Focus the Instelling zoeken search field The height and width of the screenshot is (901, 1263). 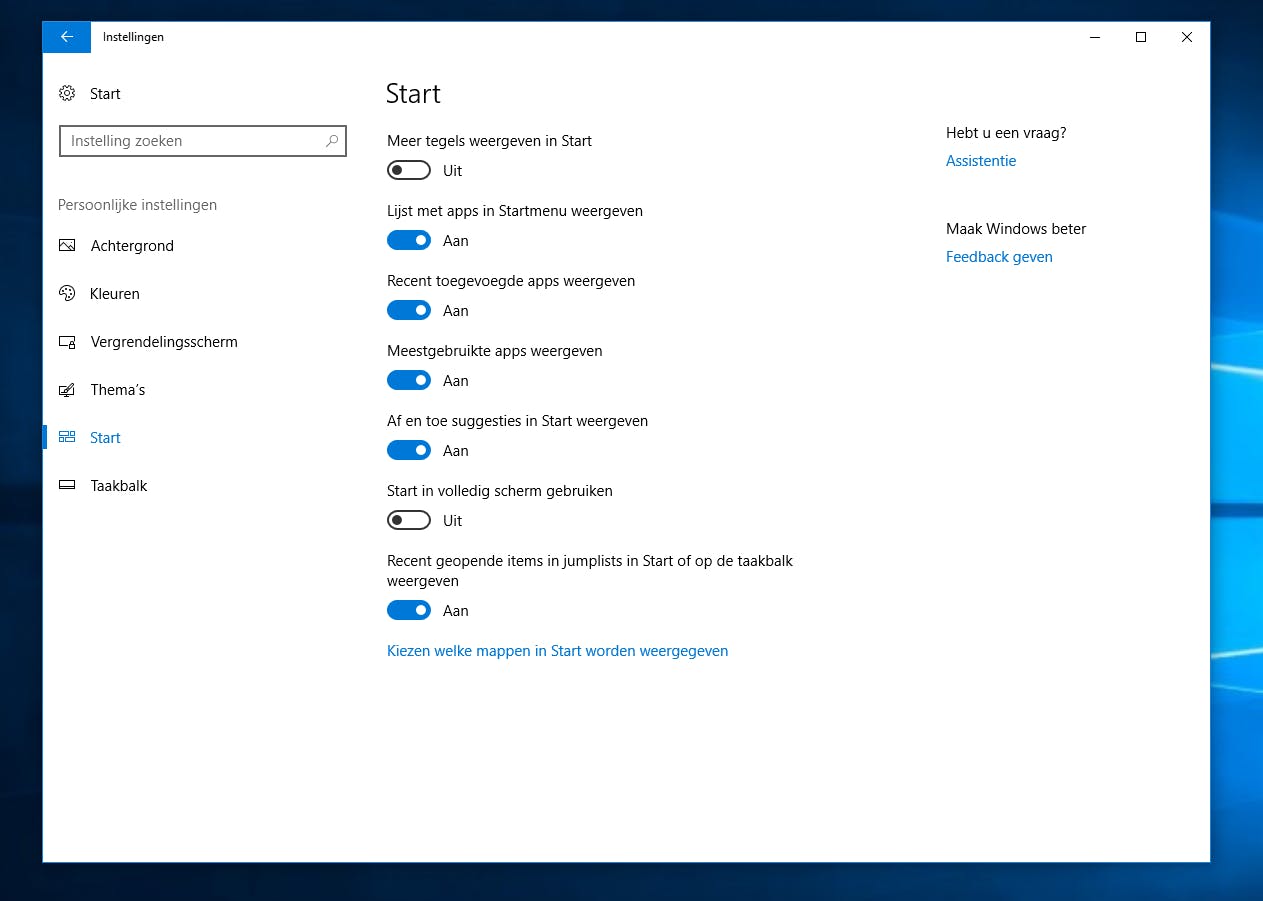[x=203, y=141]
